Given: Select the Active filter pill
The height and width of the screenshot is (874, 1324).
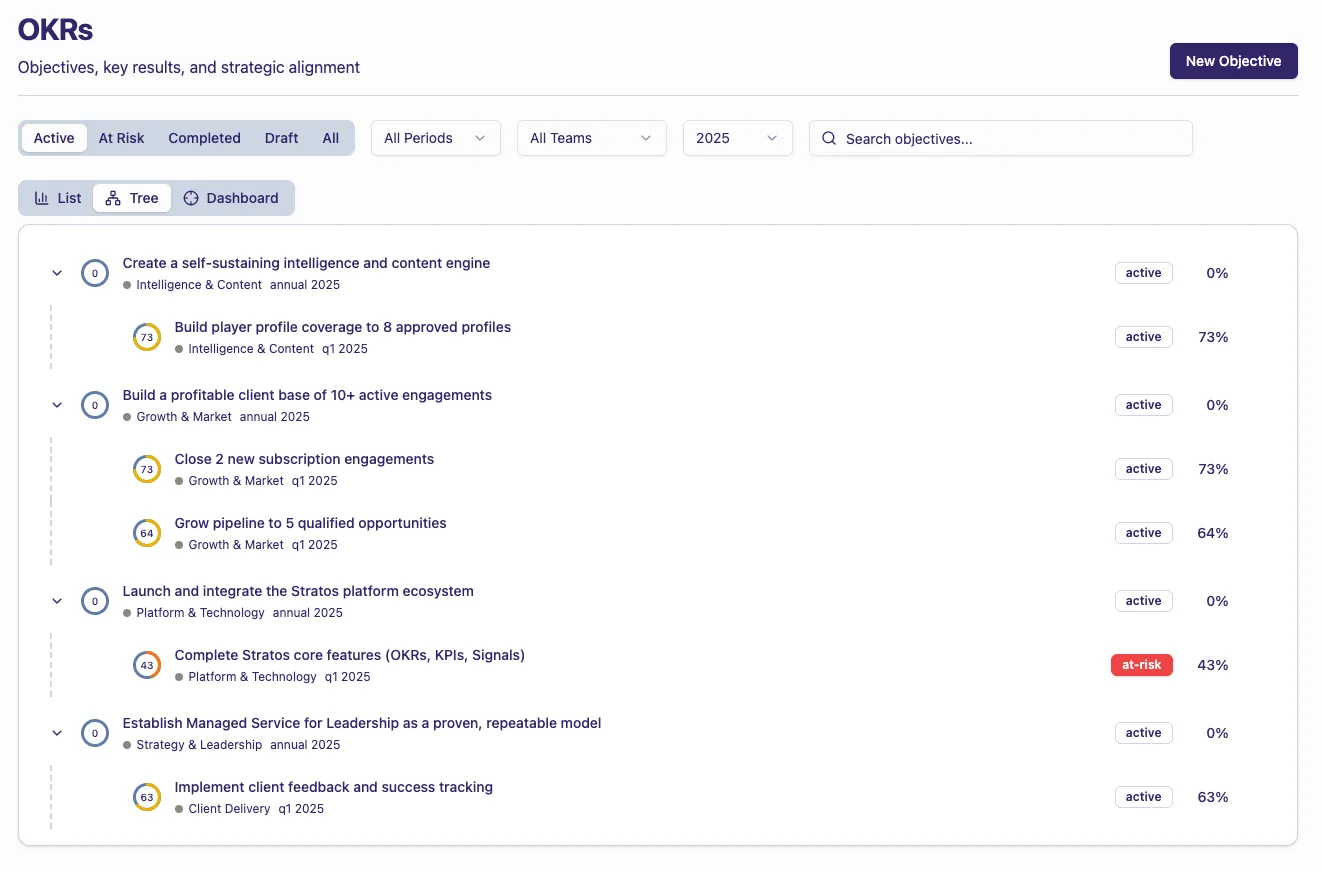Looking at the screenshot, I should click(53, 138).
